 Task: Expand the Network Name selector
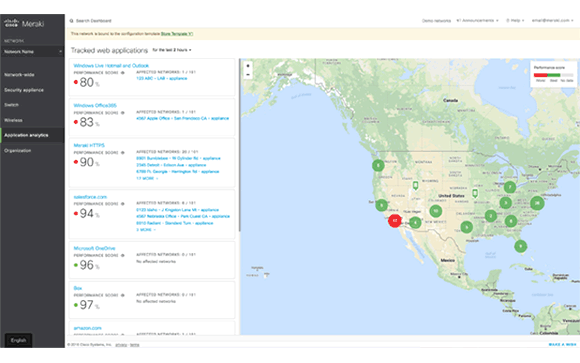click(32, 51)
